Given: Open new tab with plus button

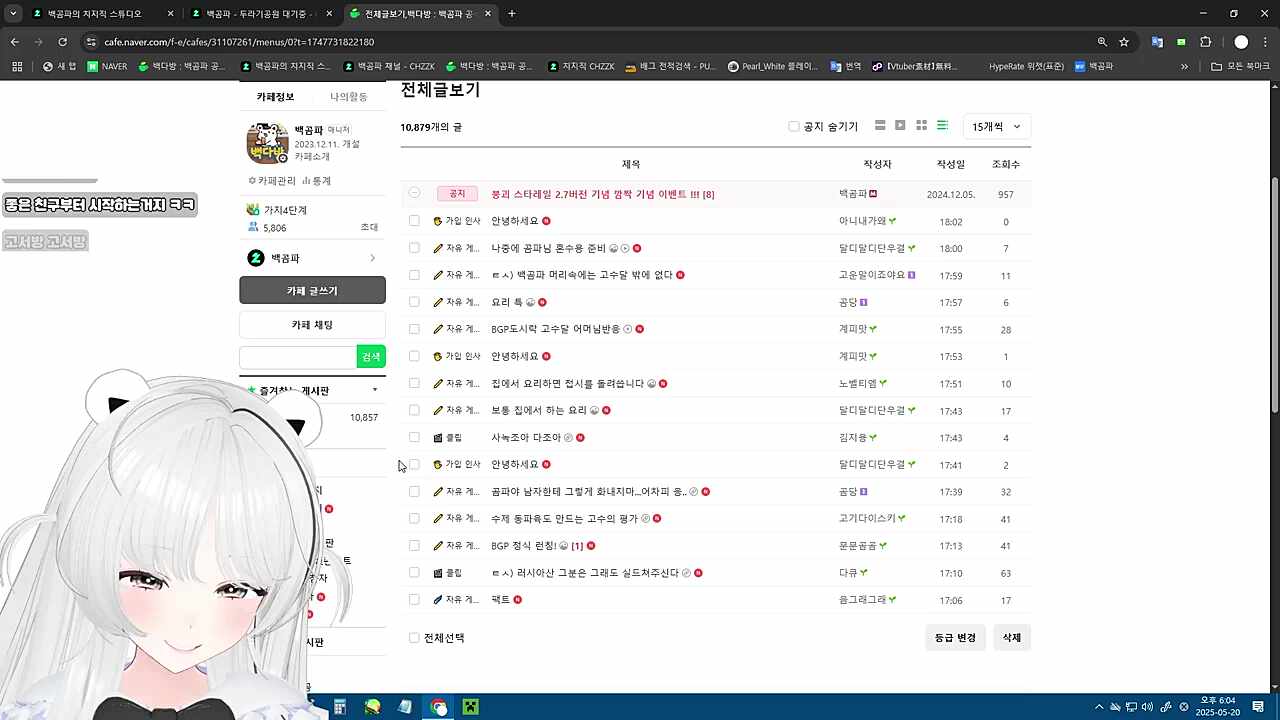Looking at the screenshot, I should pyautogui.click(x=512, y=14).
